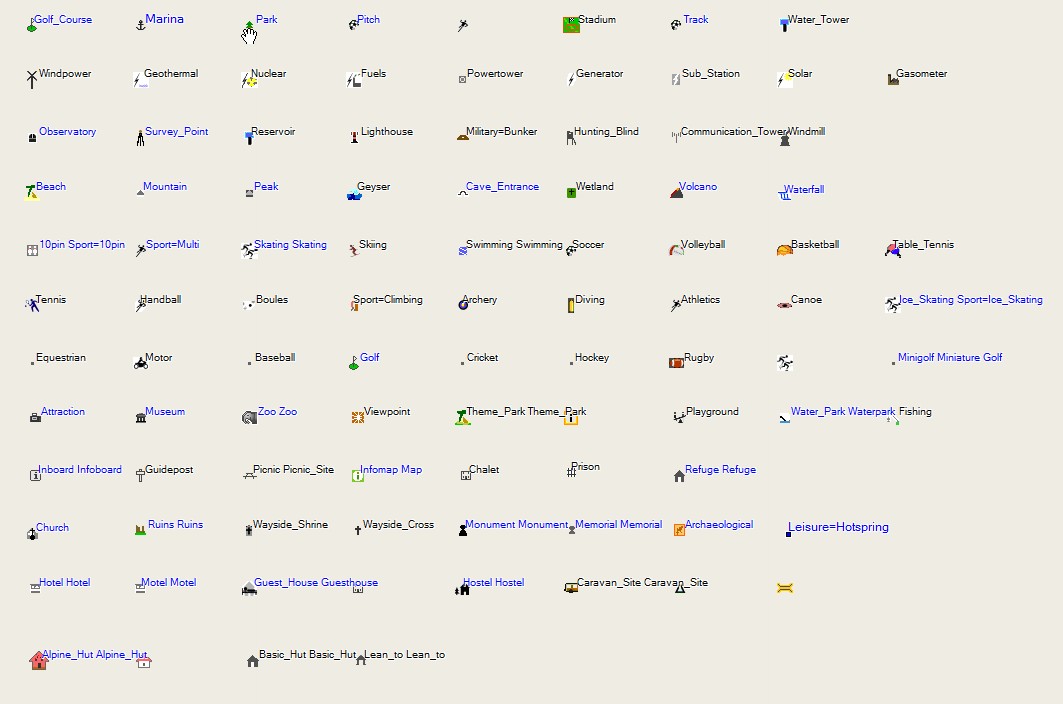
Task: Click the Gasometer factory icon
Action: tap(893, 80)
